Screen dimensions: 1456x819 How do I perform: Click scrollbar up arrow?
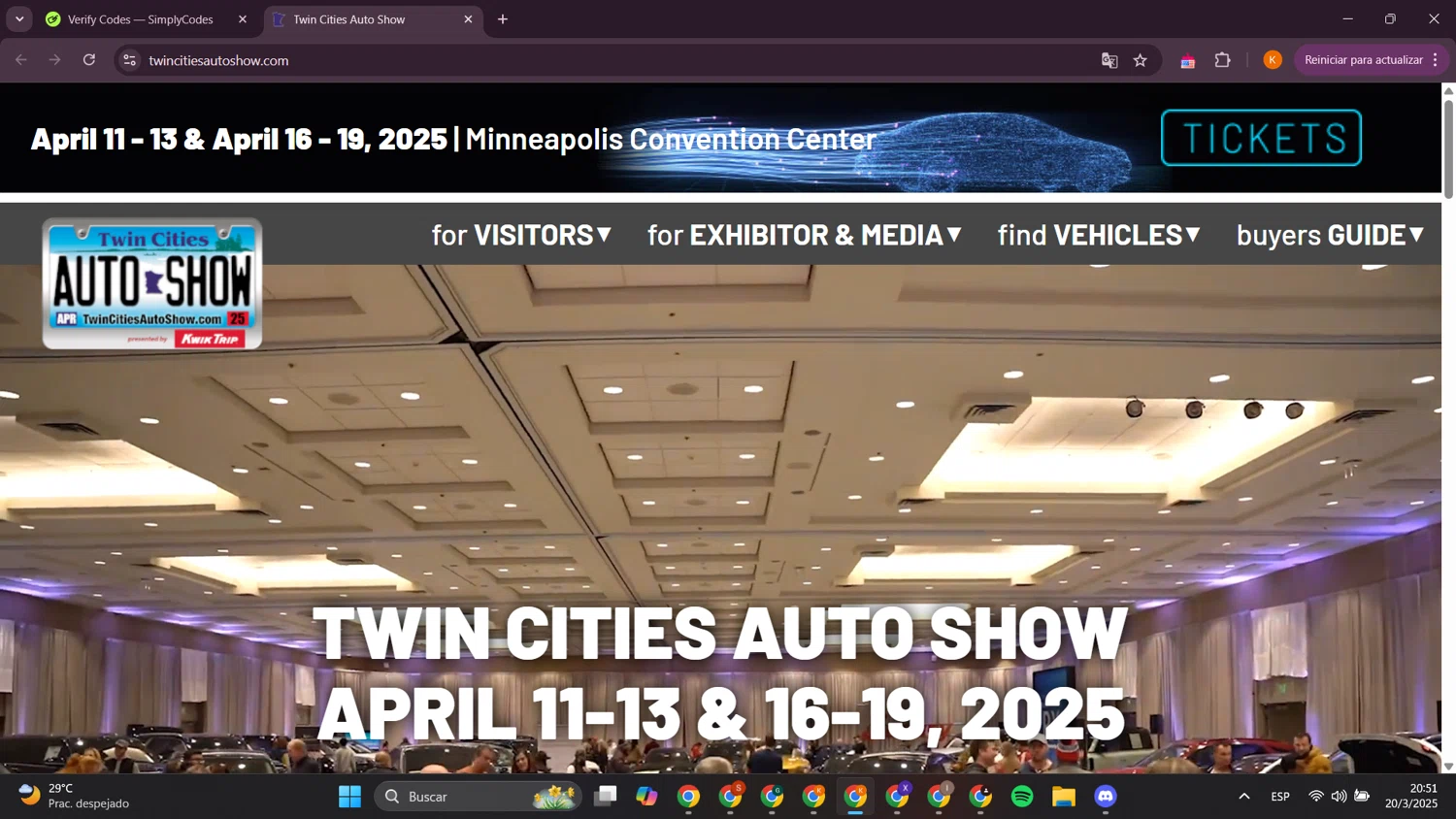tap(1448, 90)
